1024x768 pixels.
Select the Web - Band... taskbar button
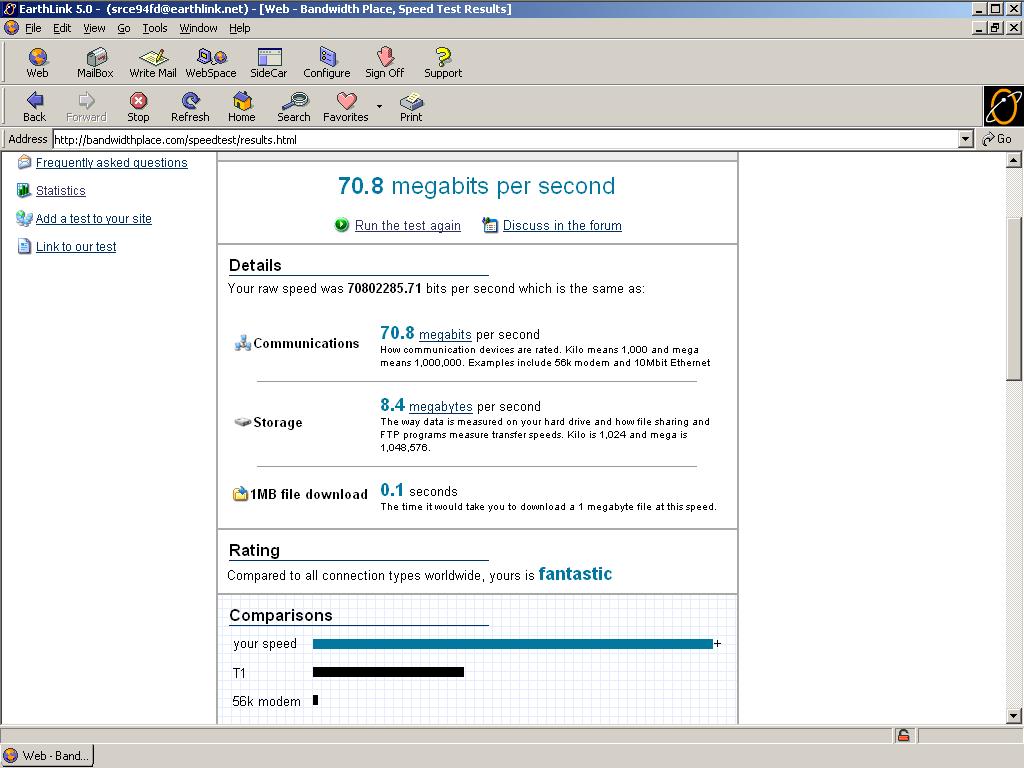click(x=47, y=756)
